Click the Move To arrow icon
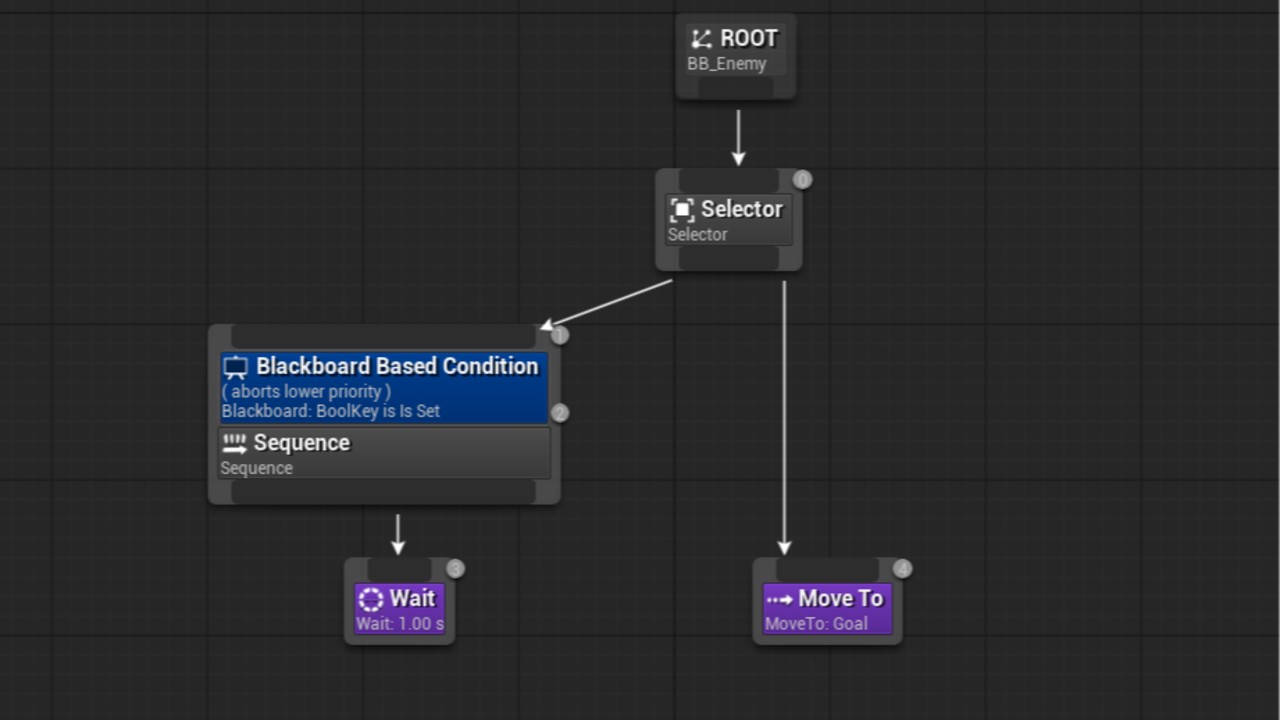Image resolution: width=1280 pixels, height=720 pixels. click(779, 599)
